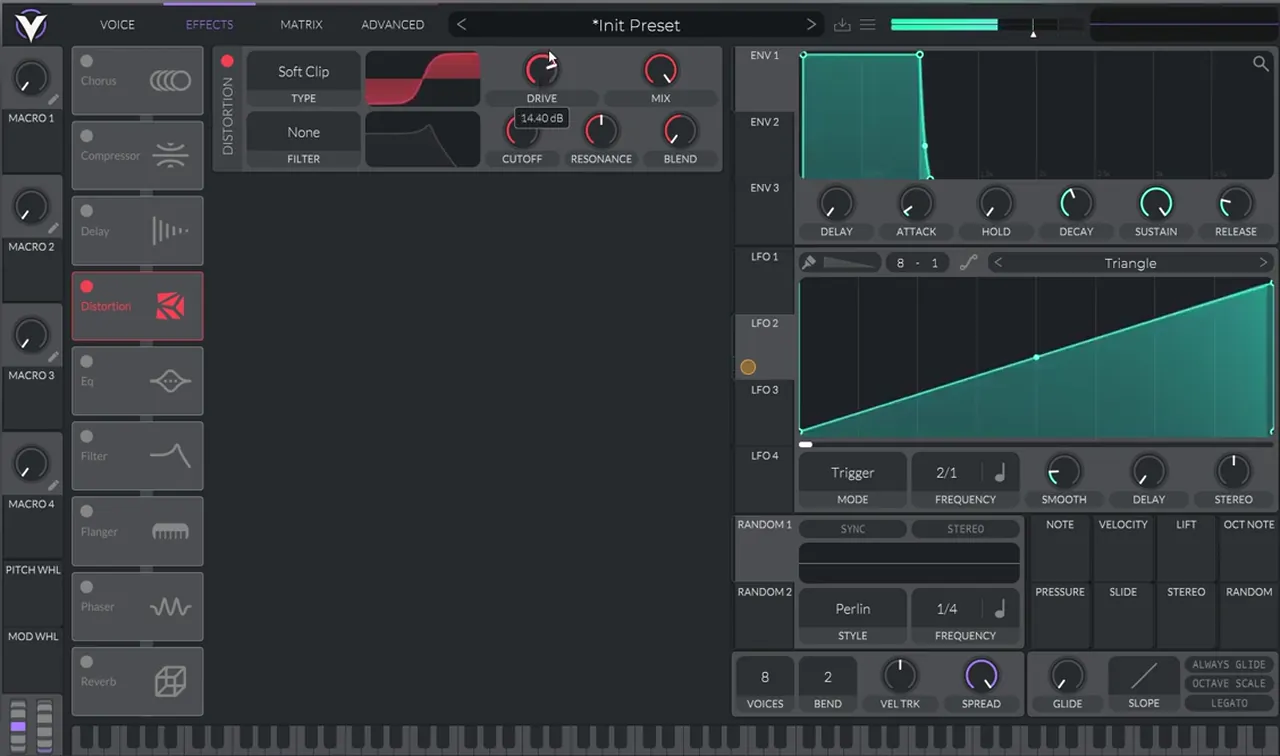Image resolution: width=1280 pixels, height=756 pixels.
Task: Click the distortion MIX knob
Action: (x=660, y=70)
